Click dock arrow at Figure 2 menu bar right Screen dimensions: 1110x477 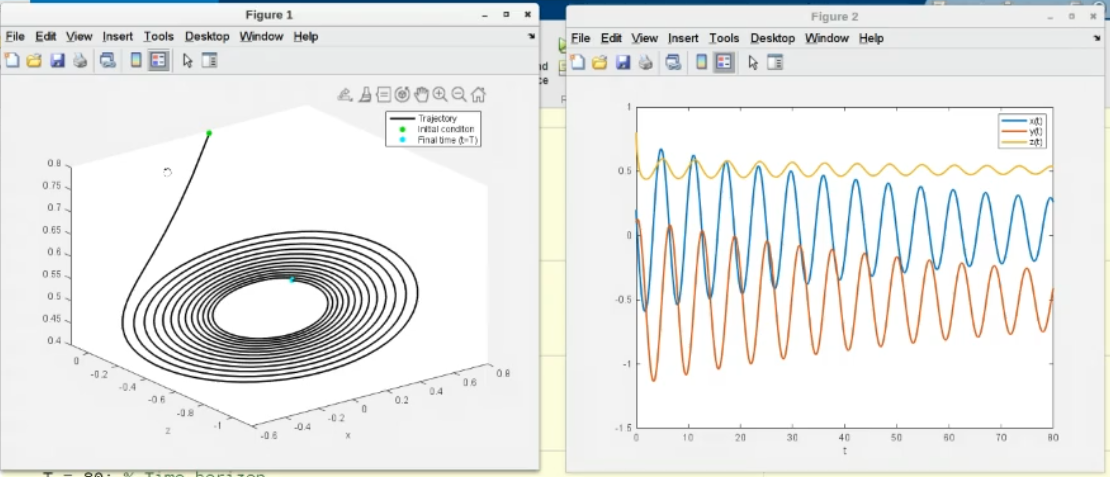pos(1097,38)
